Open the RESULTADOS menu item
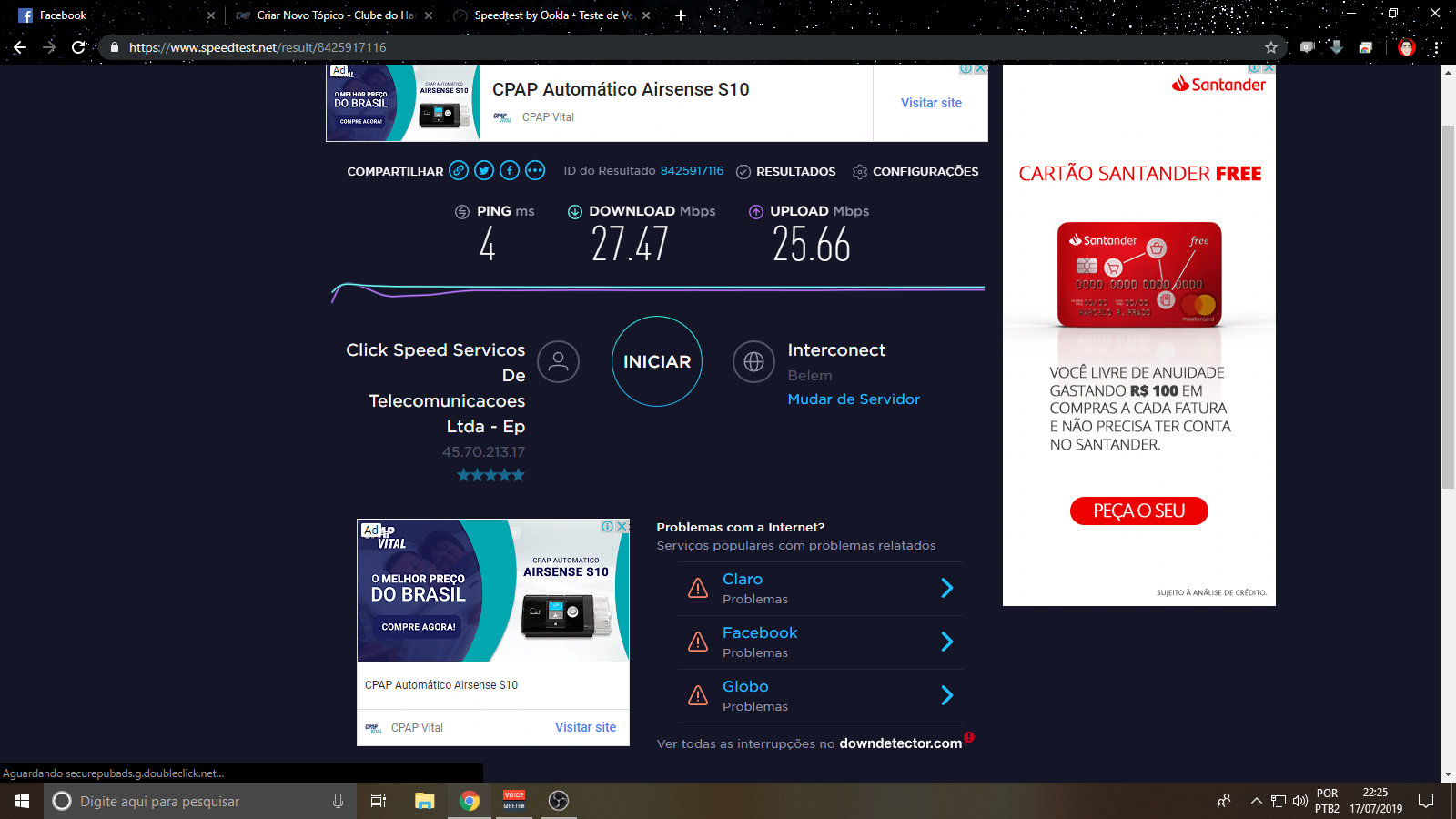Screen dimensions: 1456x819 pyautogui.click(x=786, y=171)
